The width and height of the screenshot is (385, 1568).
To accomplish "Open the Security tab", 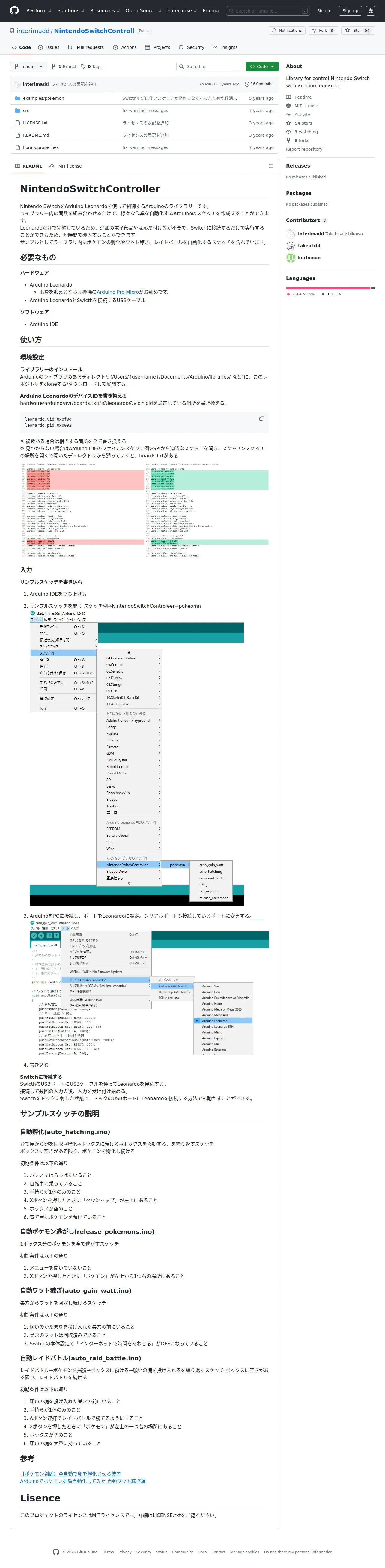I will 191,47.
